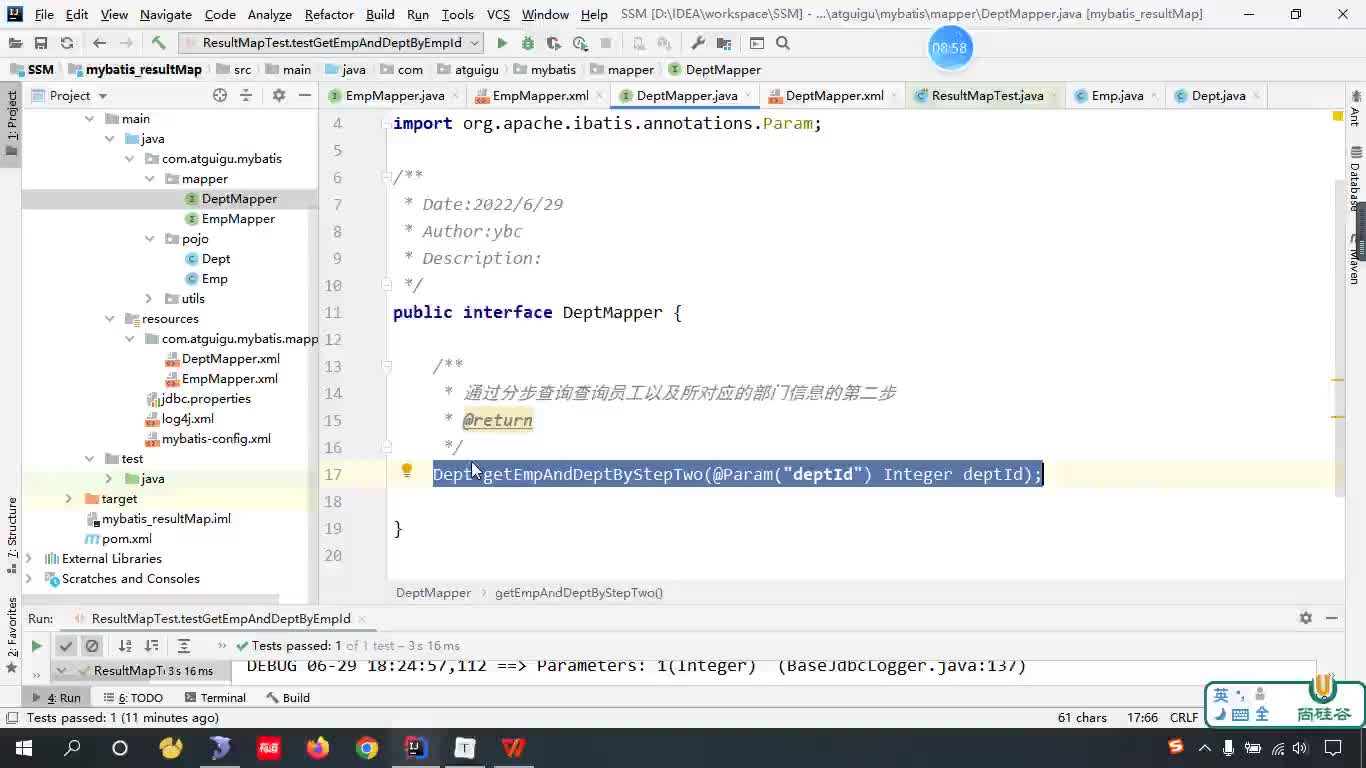Open the TODO tool window
The height and width of the screenshot is (768, 1366).
tap(131, 698)
